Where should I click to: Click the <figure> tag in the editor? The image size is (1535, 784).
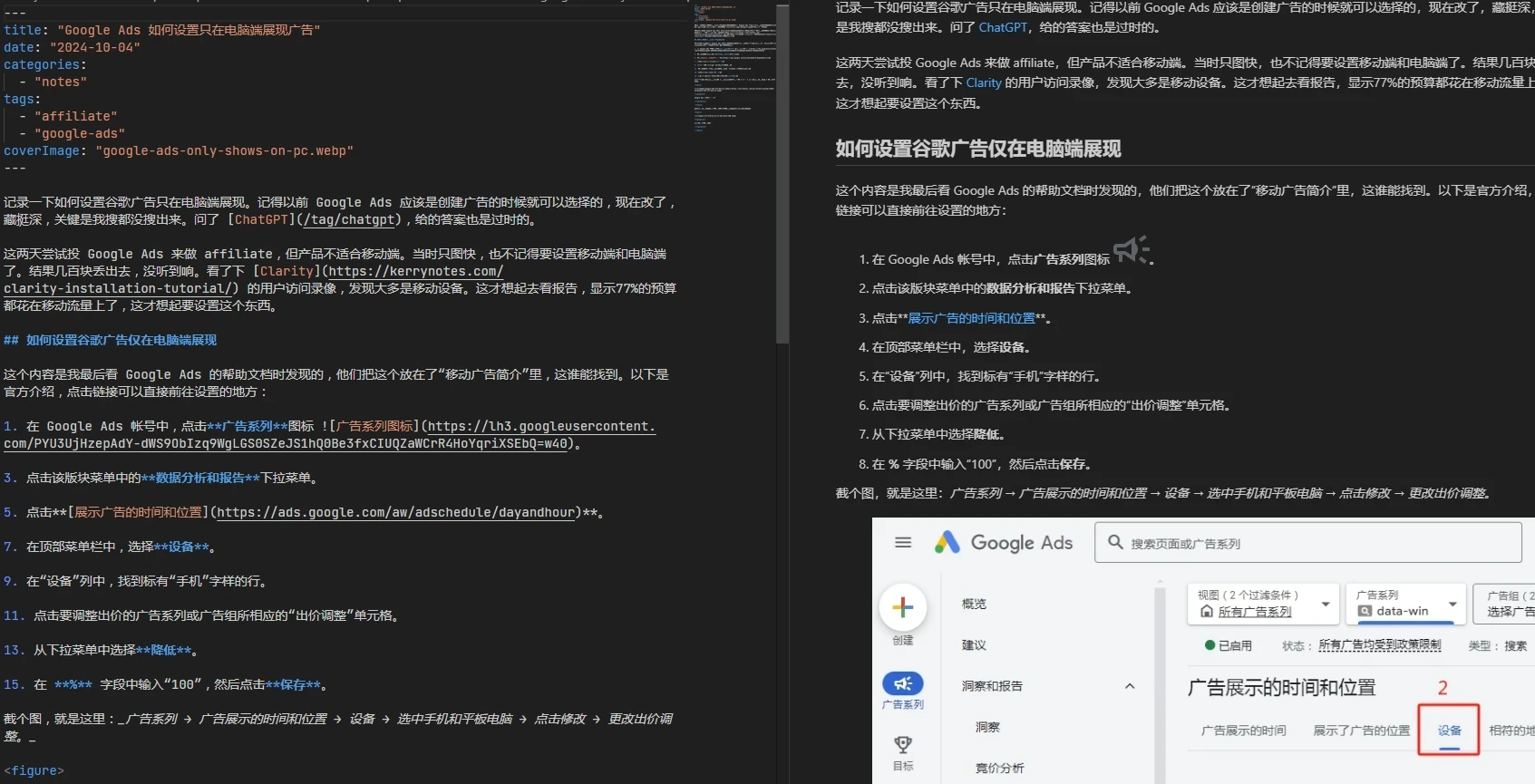(x=34, y=770)
